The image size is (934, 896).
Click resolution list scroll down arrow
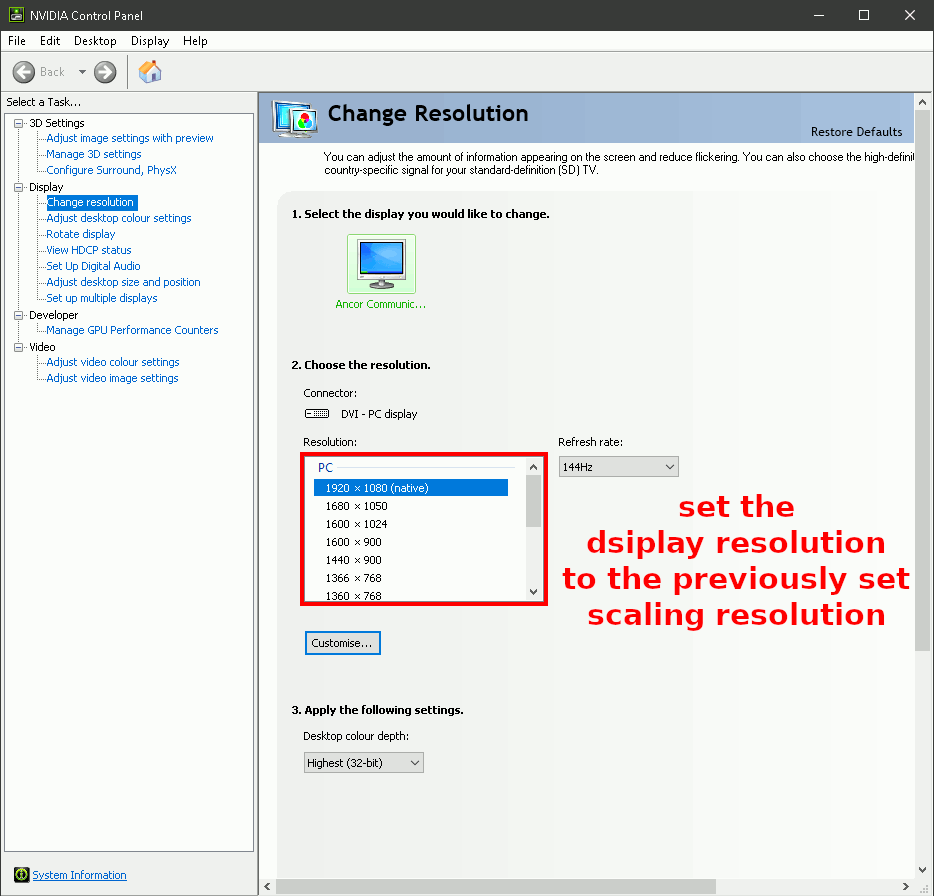tap(533, 592)
